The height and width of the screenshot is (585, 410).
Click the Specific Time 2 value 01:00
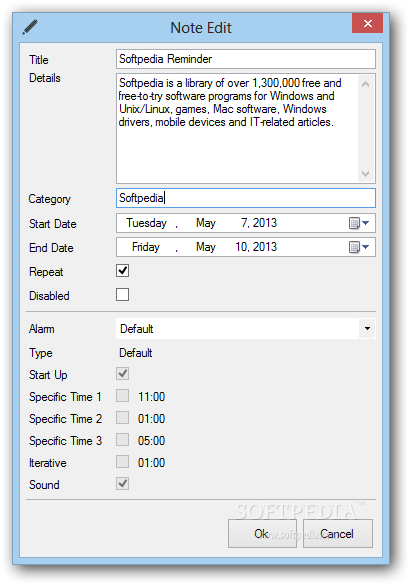coord(151,419)
